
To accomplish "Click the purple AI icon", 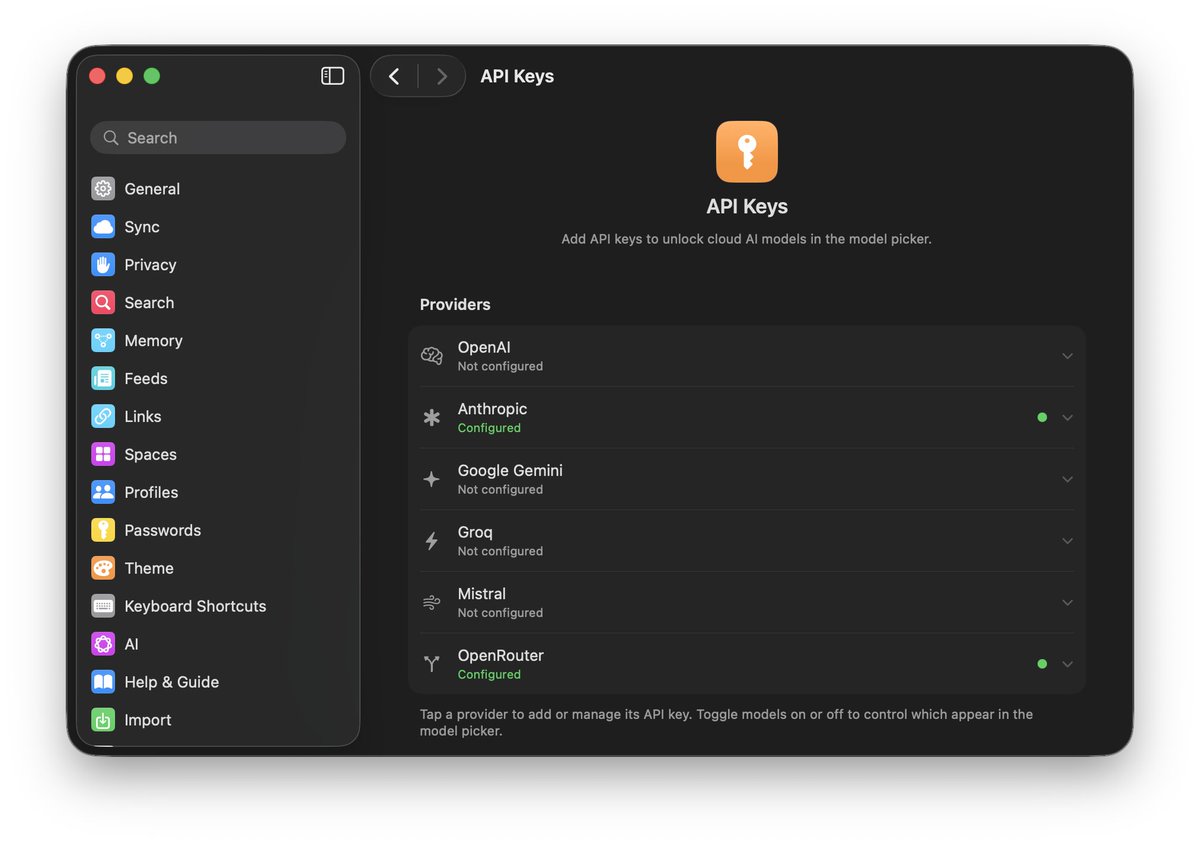I will [x=103, y=645].
